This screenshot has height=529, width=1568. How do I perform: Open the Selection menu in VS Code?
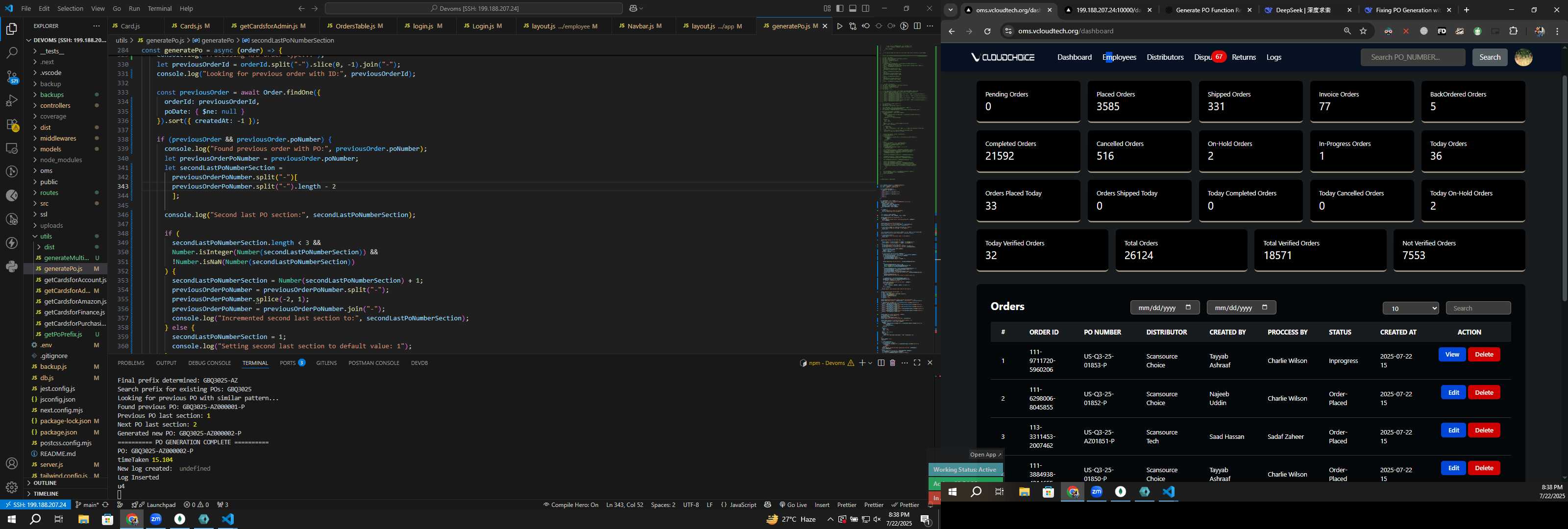pos(70,8)
